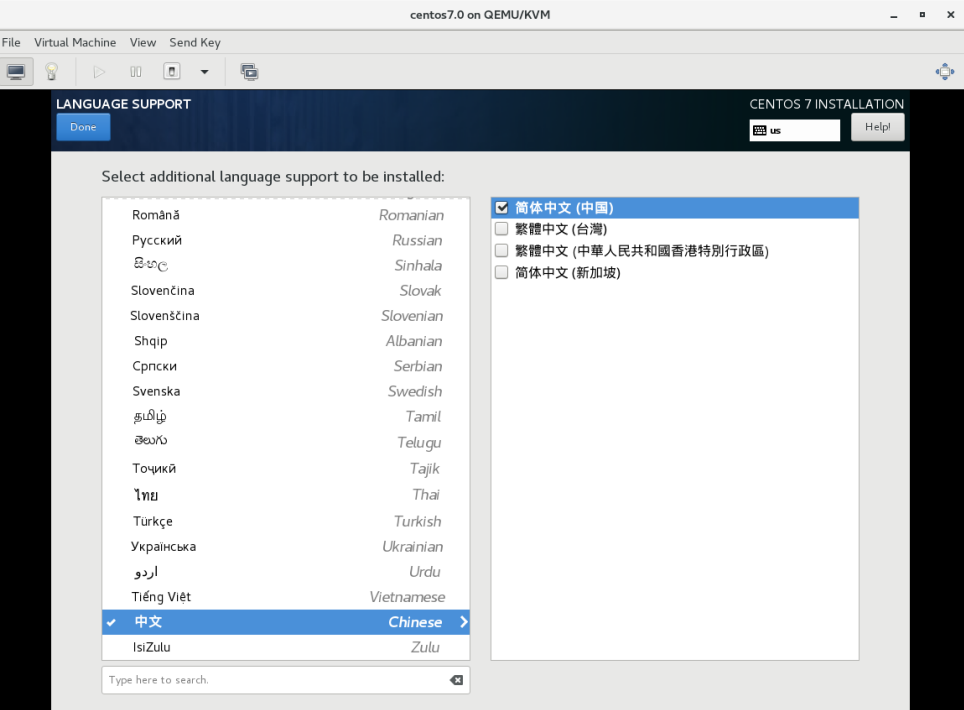Select Zulu (IsiZulu) in the list
The image size is (964, 710).
[286, 647]
